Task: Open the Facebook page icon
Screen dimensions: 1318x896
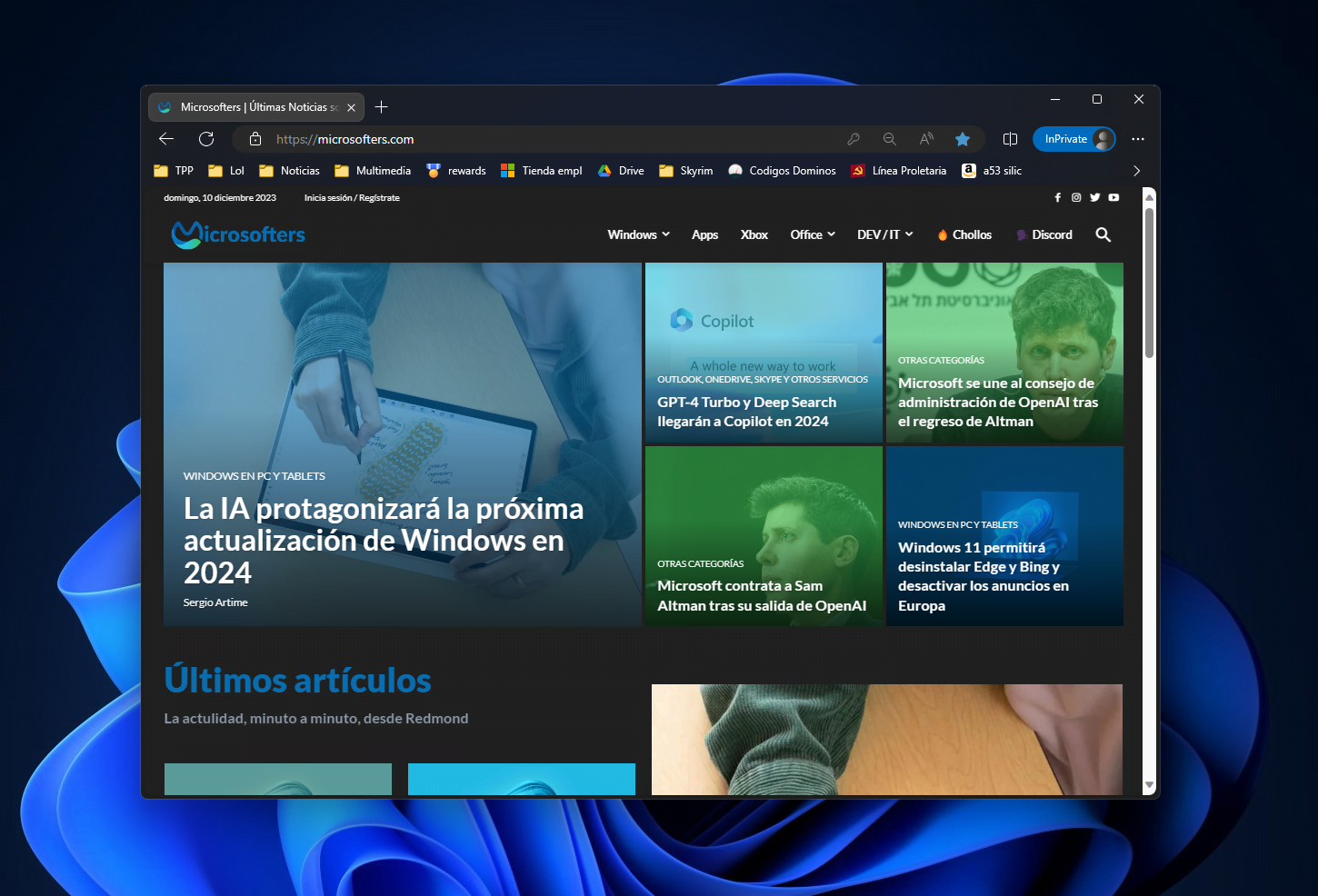Action: (x=1058, y=197)
